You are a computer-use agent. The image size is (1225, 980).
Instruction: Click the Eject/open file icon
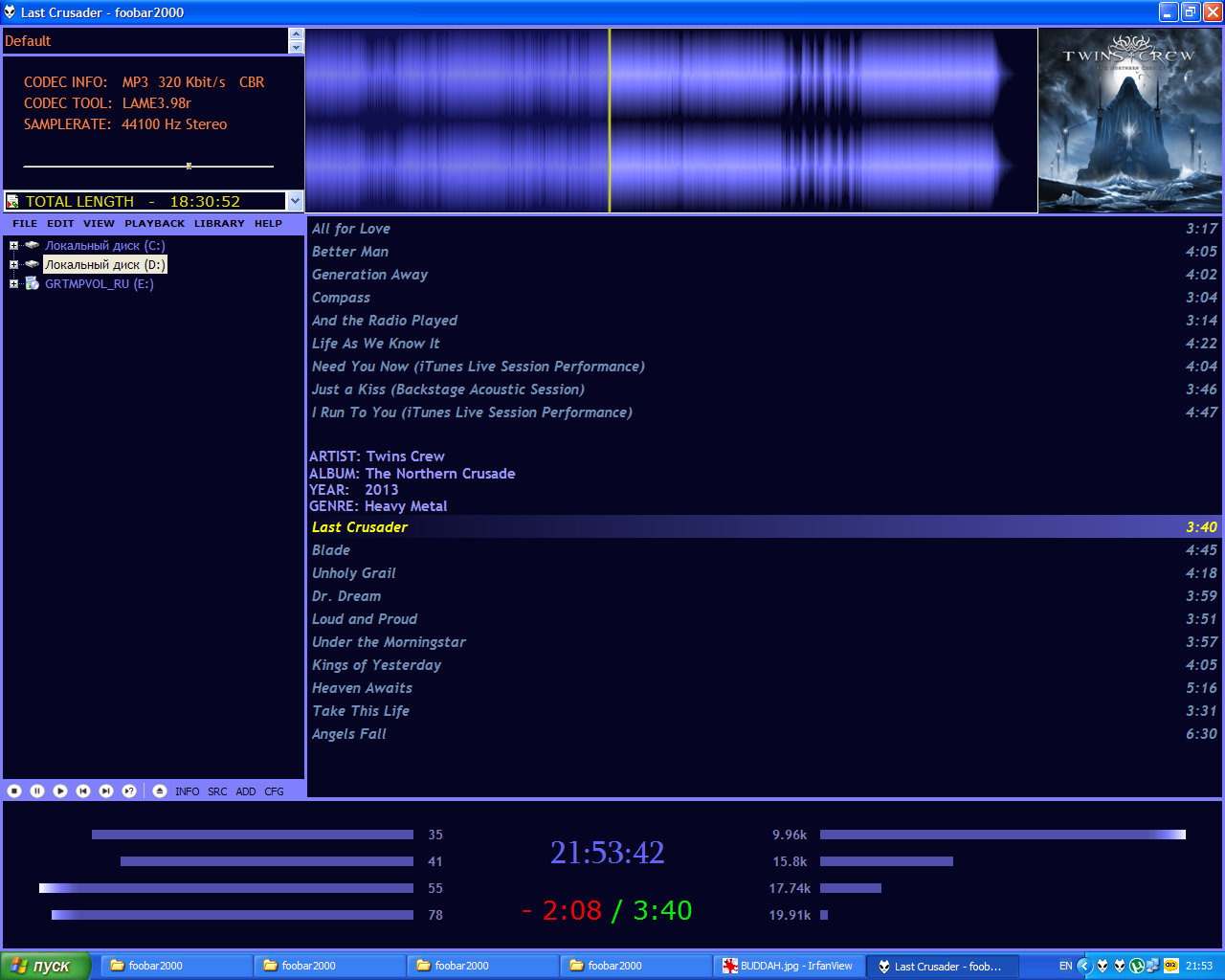pos(160,791)
